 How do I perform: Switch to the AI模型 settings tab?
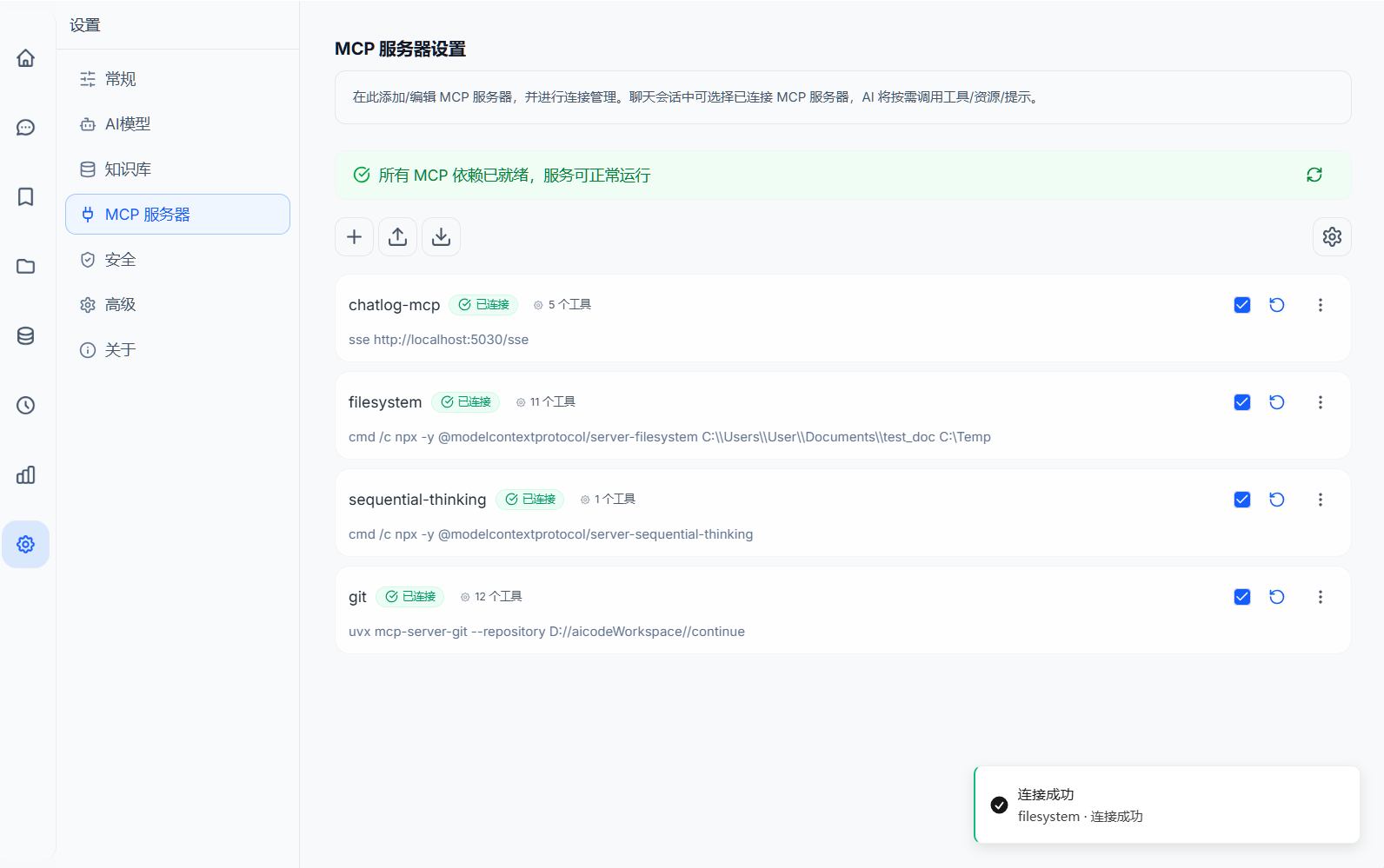coord(127,124)
